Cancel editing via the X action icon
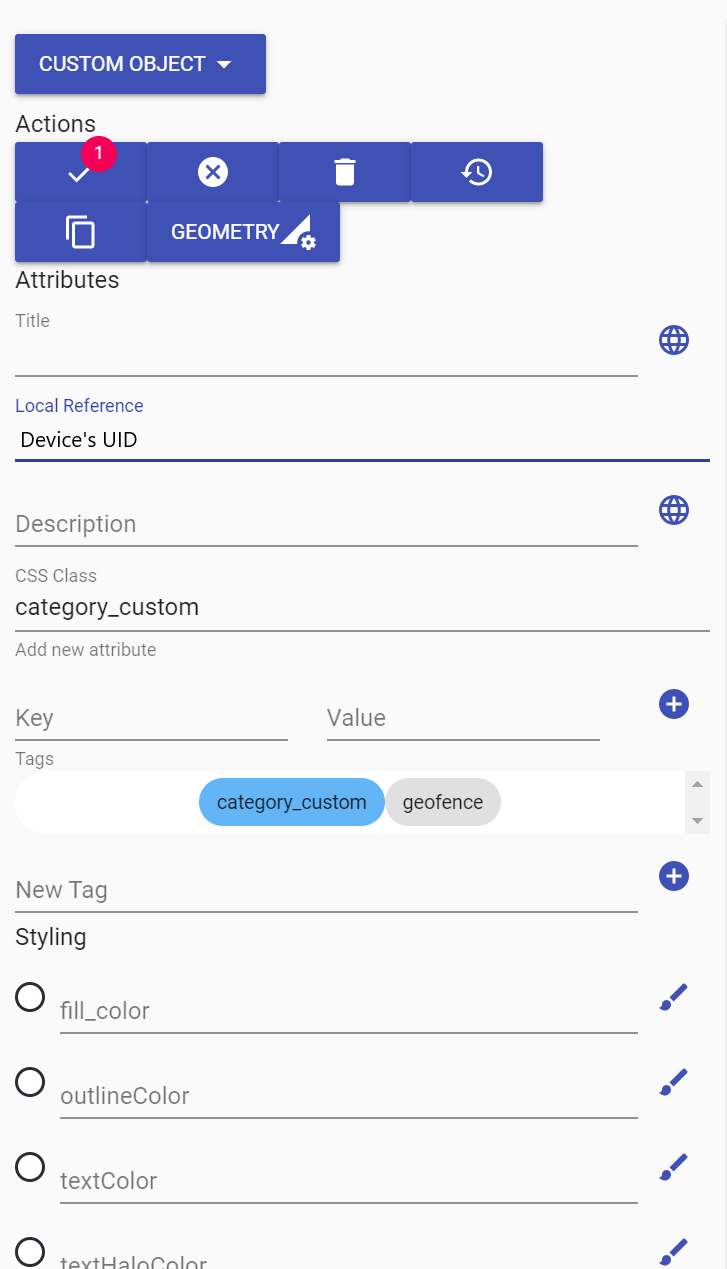The image size is (727, 1269). pos(212,171)
